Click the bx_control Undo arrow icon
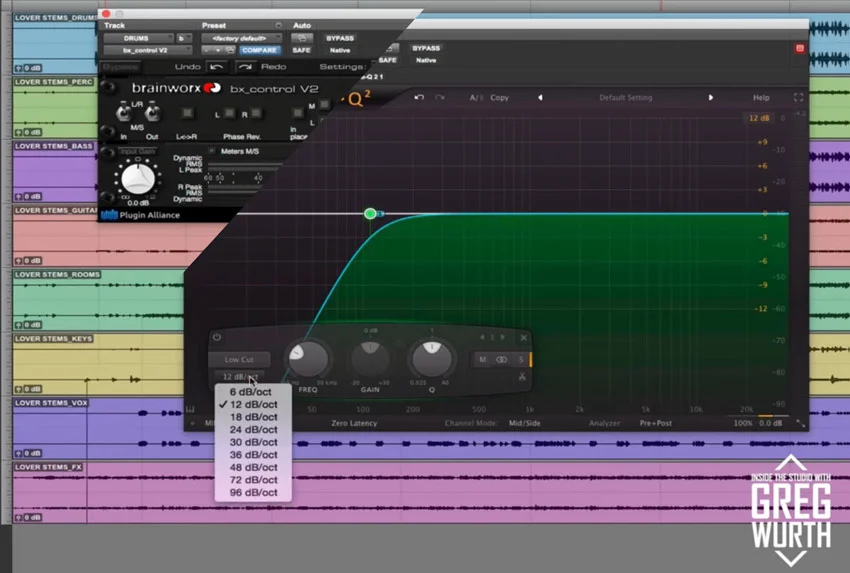This screenshot has height=573, width=850. click(217, 67)
